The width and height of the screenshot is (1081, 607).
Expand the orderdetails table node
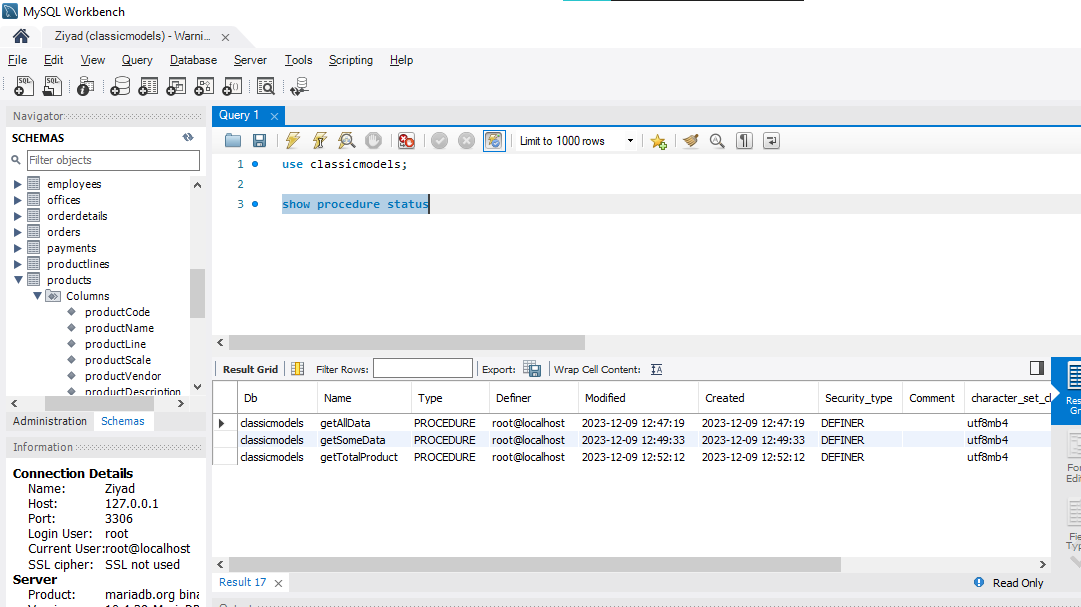coord(18,216)
